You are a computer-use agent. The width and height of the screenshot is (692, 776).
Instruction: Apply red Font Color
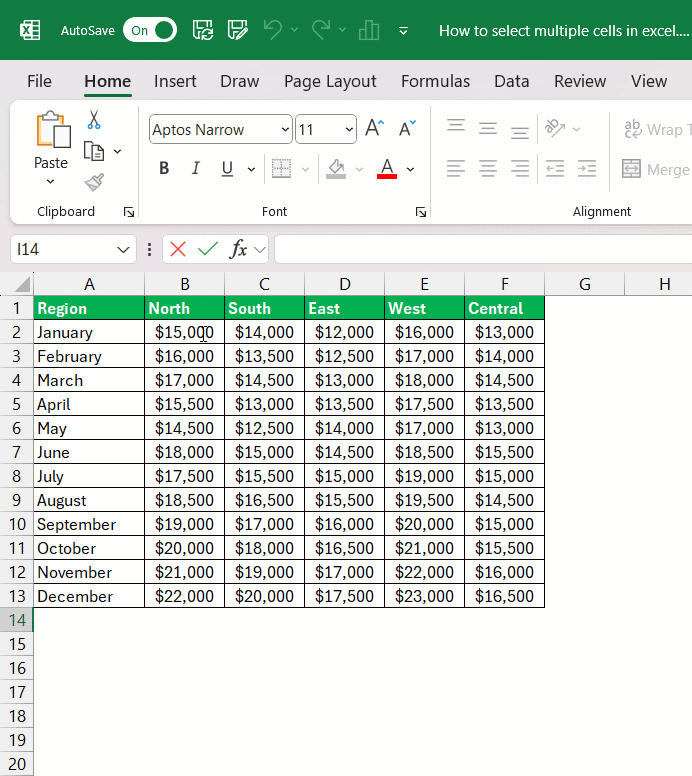tap(387, 169)
